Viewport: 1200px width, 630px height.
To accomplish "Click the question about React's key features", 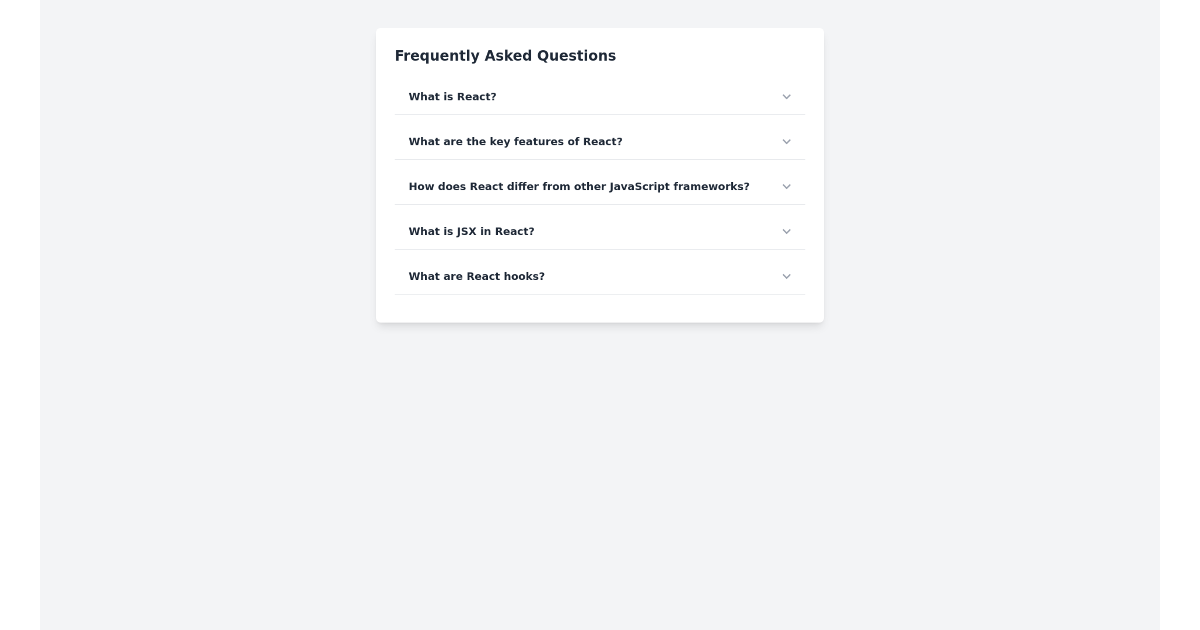I will pyautogui.click(x=515, y=141).
